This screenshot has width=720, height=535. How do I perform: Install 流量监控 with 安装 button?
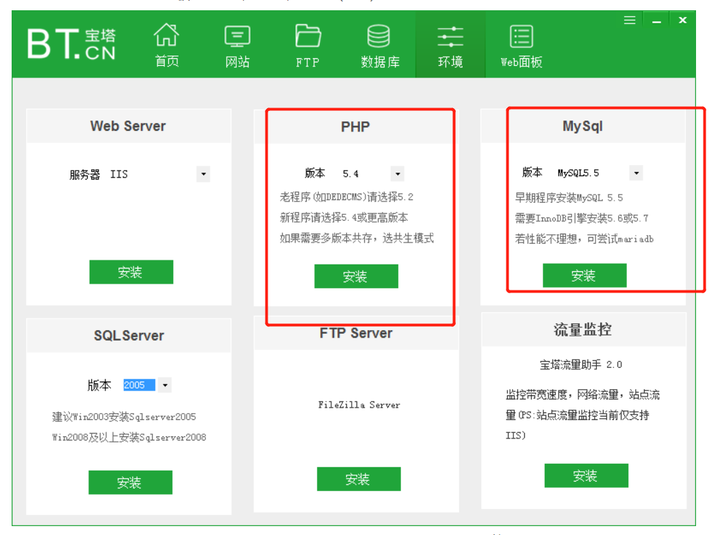(x=586, y=475)
